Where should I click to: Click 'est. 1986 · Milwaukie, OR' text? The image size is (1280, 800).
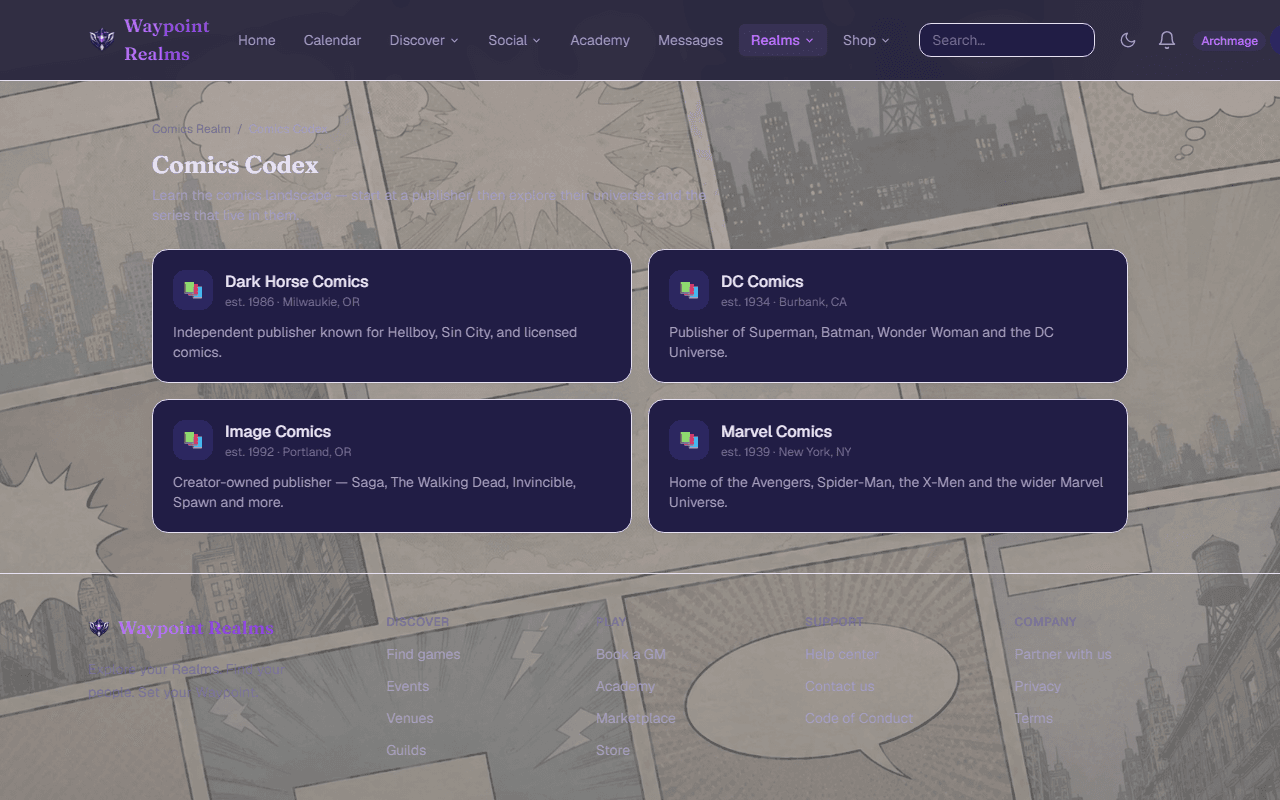tap(292, 302)
